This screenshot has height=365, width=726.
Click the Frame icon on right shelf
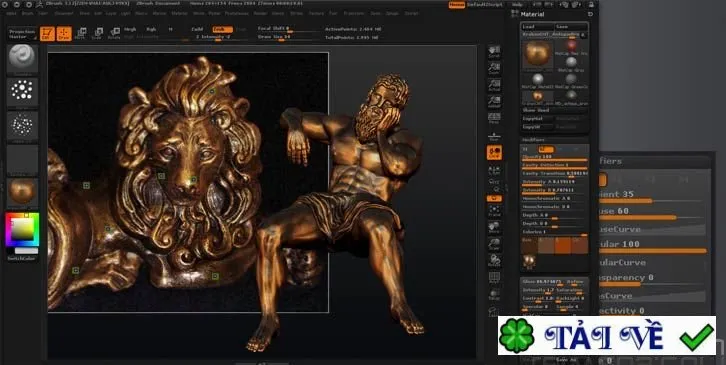(494, 211)
